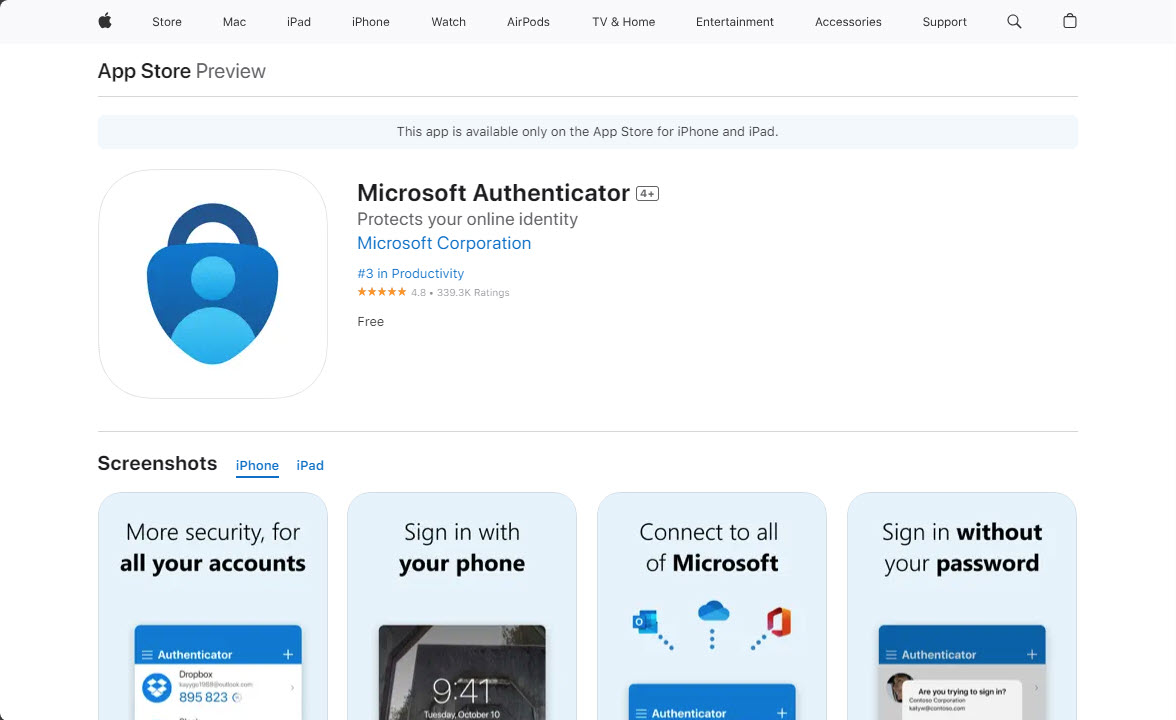Viewport: 1176px width, 720px height.
Task: Open the Mac menu item
Action: [x=234, y=22]
